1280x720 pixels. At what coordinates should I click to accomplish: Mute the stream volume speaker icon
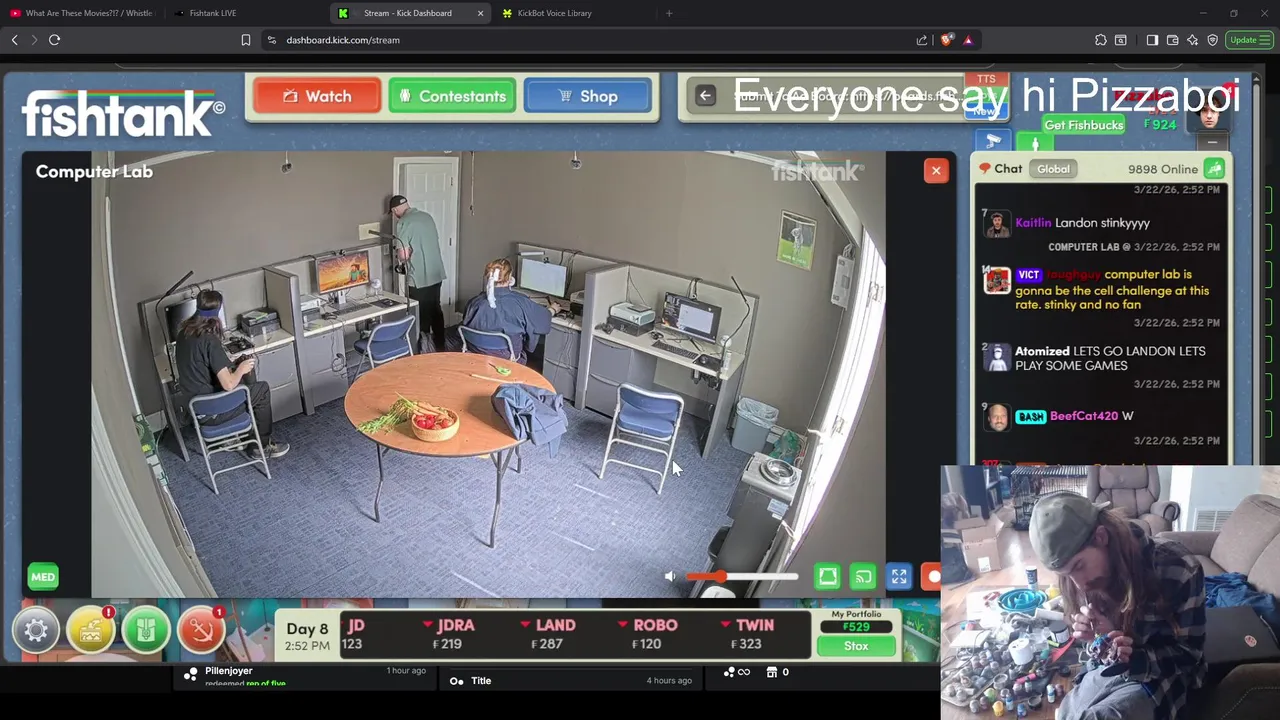[x=670, y=576]
